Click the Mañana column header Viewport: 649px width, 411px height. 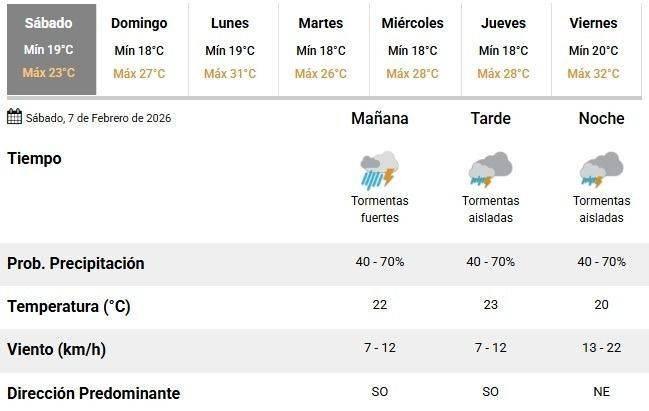[380, 118]
